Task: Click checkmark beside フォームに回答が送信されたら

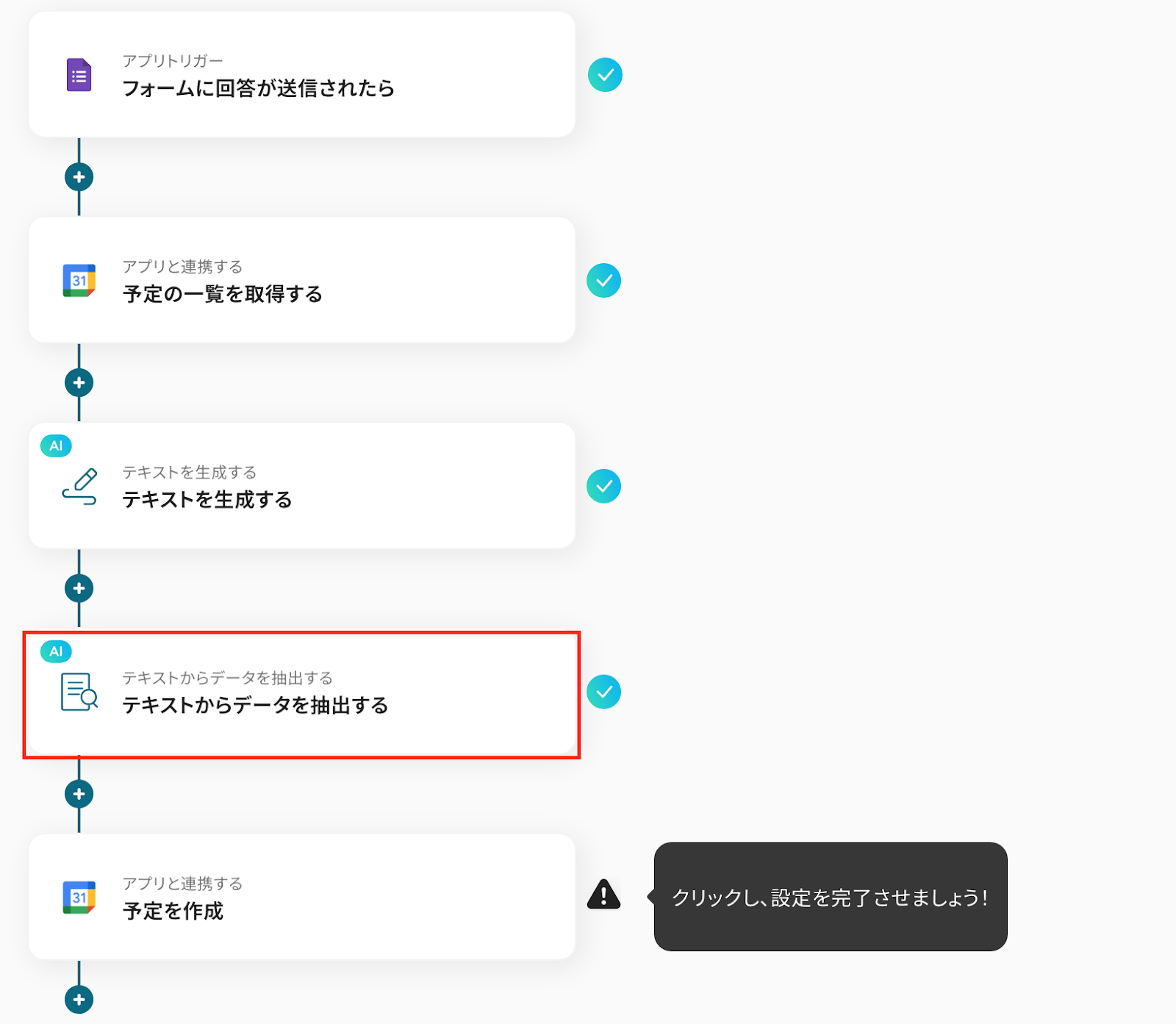Action: coord(605,75)
